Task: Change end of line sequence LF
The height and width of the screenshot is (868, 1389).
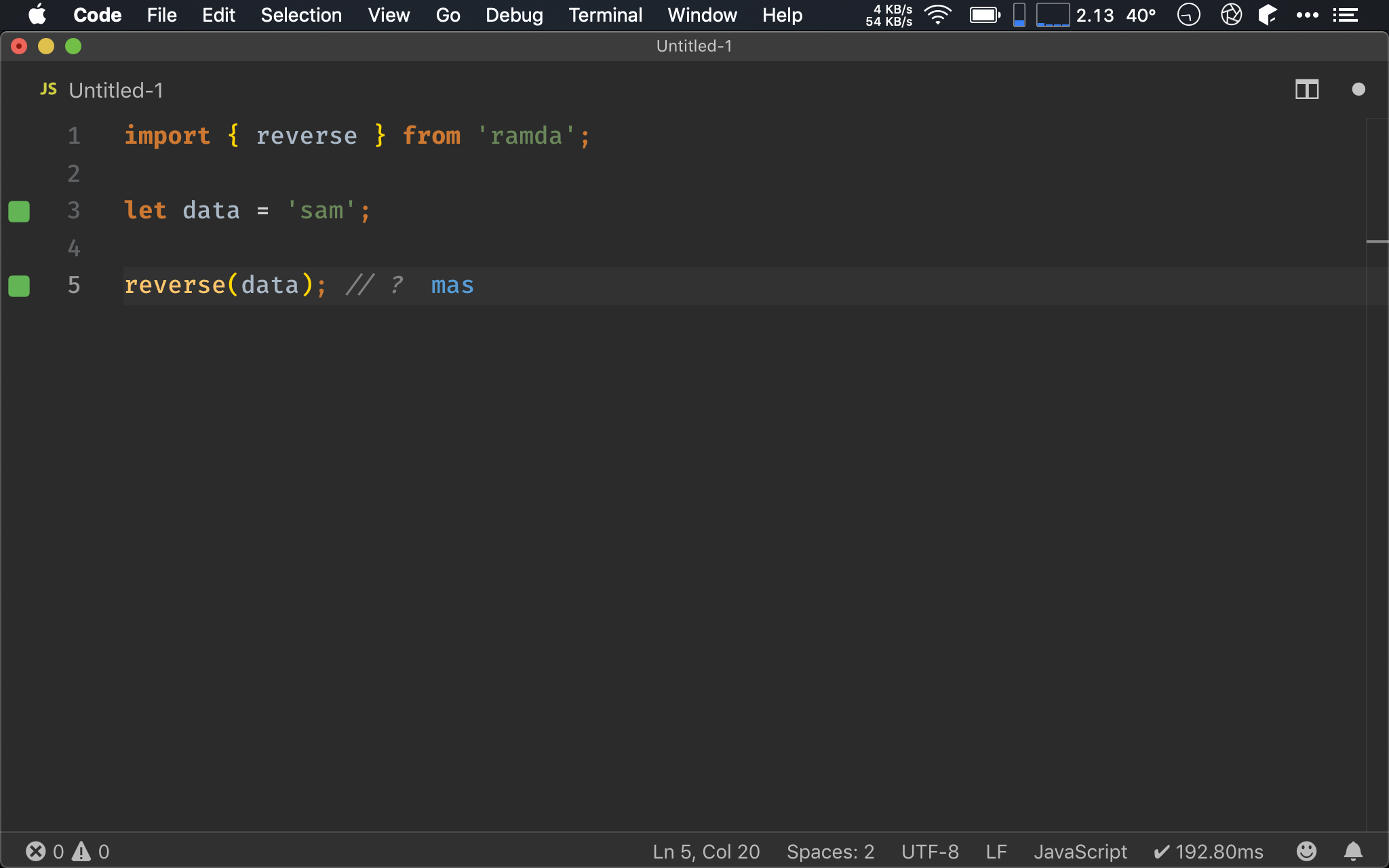Action: pos(996,852)
